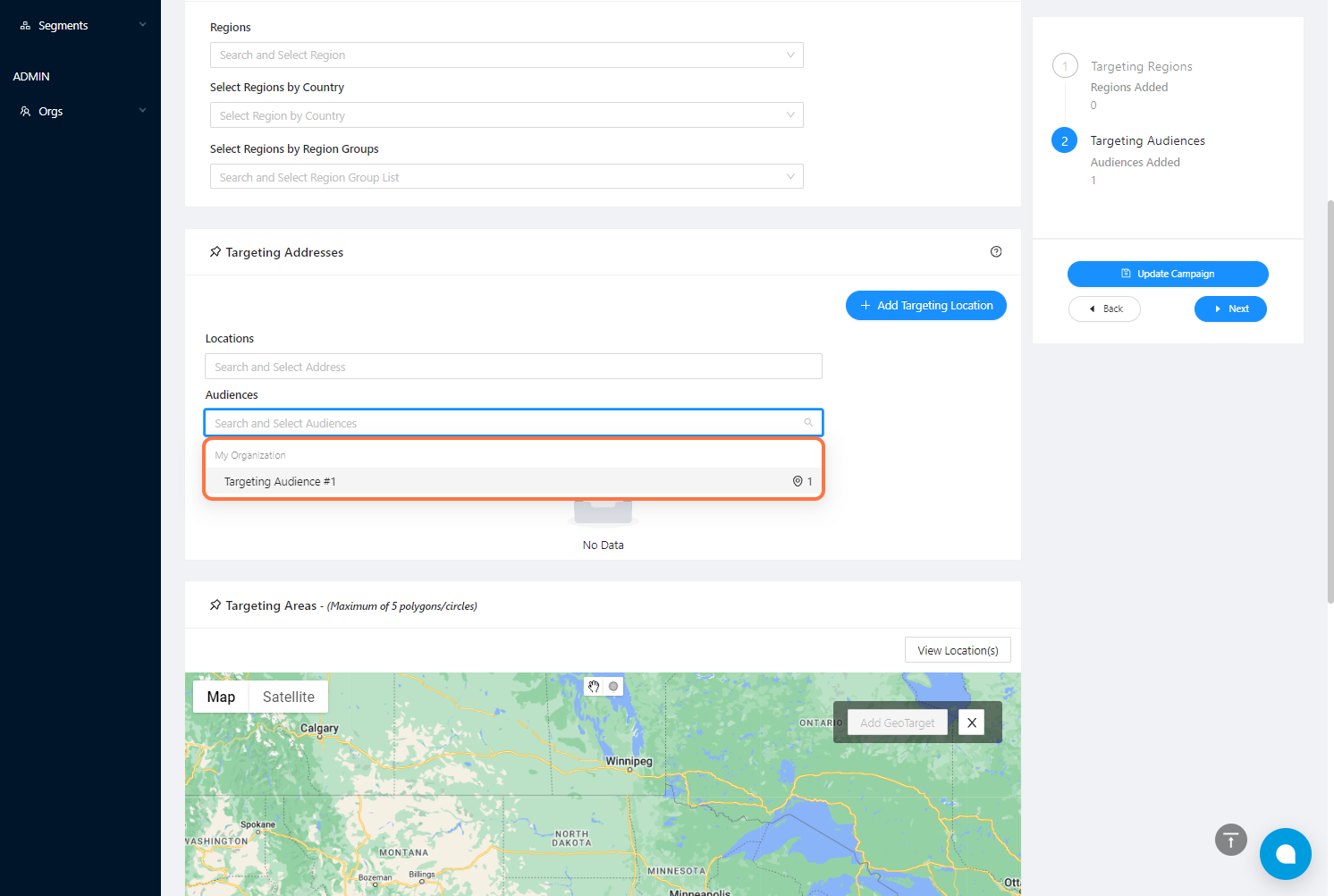The image size is (1334, 896).
Task: Go back with the Back button
Action: pyautogui.click(x=1104, y=309)
